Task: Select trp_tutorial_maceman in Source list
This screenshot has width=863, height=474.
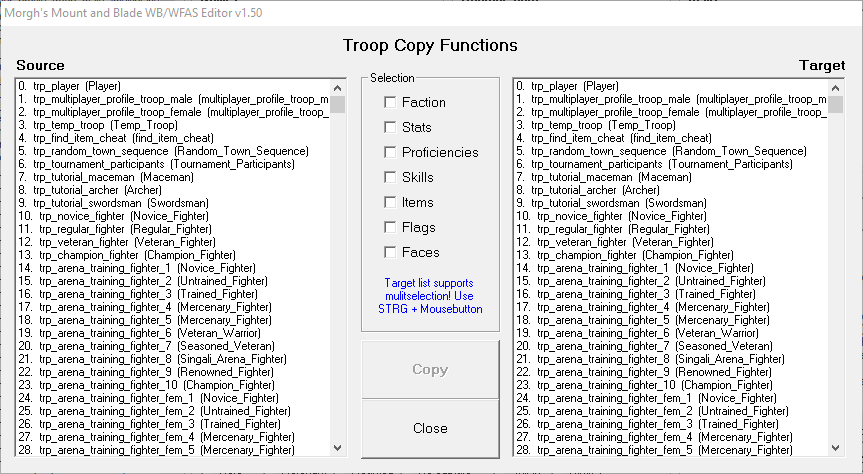Action: point(173,177)
